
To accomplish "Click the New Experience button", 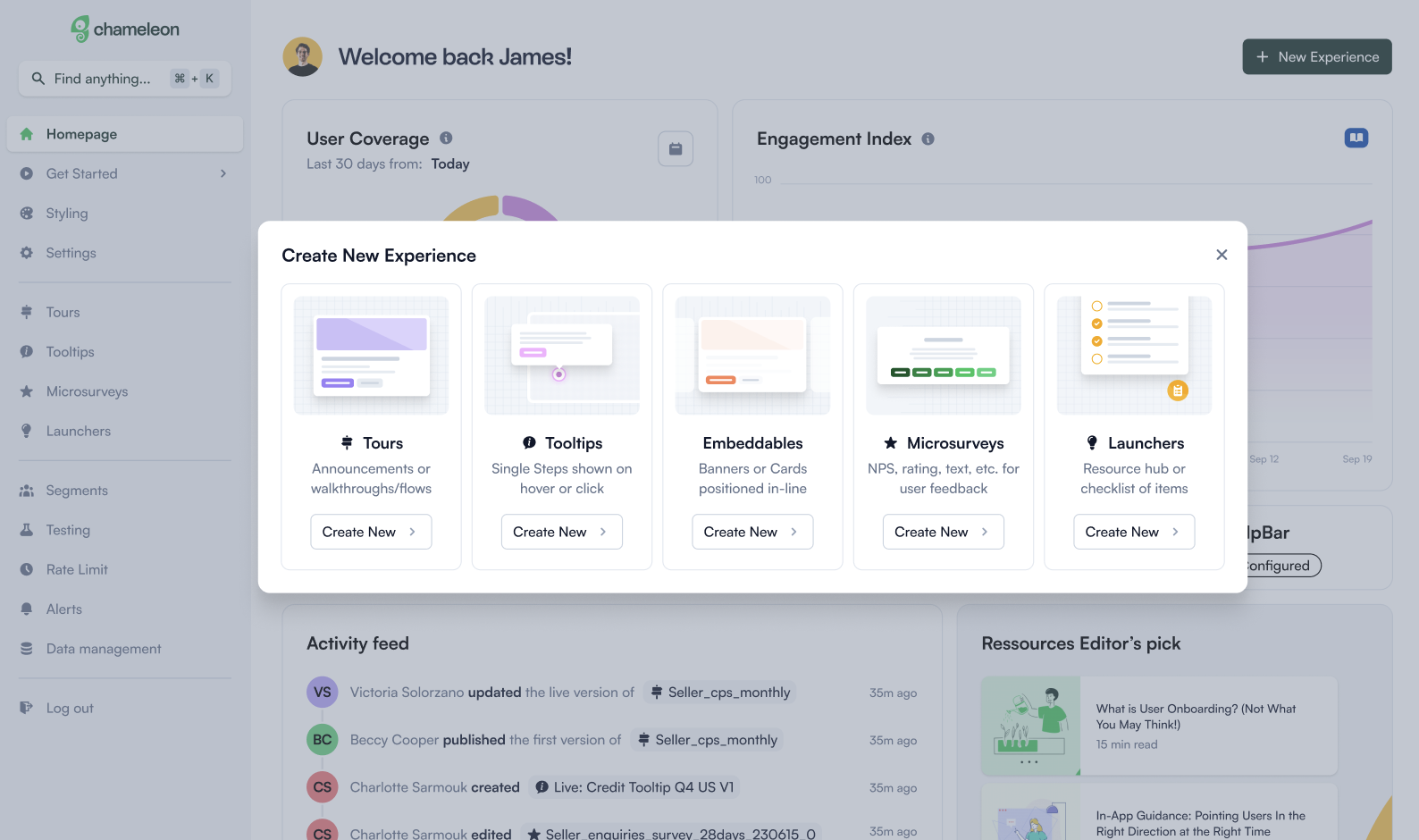I will (x=1317, y=56).
